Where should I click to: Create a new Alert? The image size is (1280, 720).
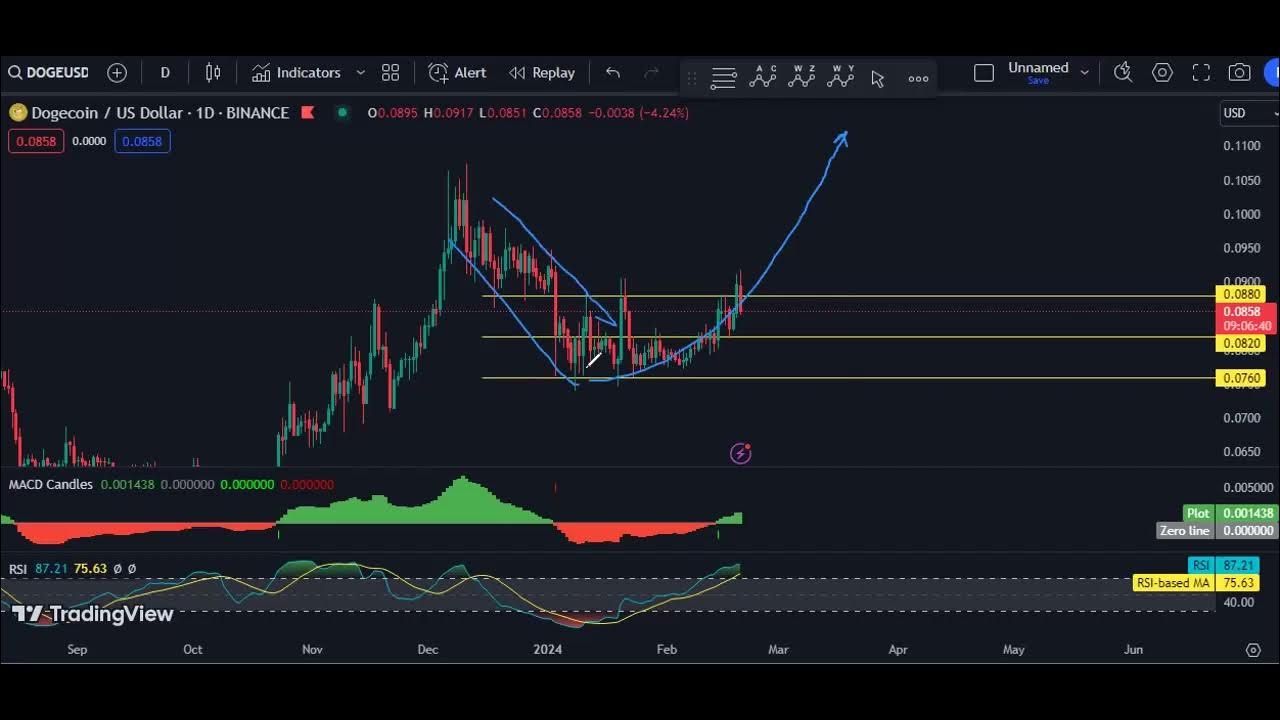[x=457, y=73]
